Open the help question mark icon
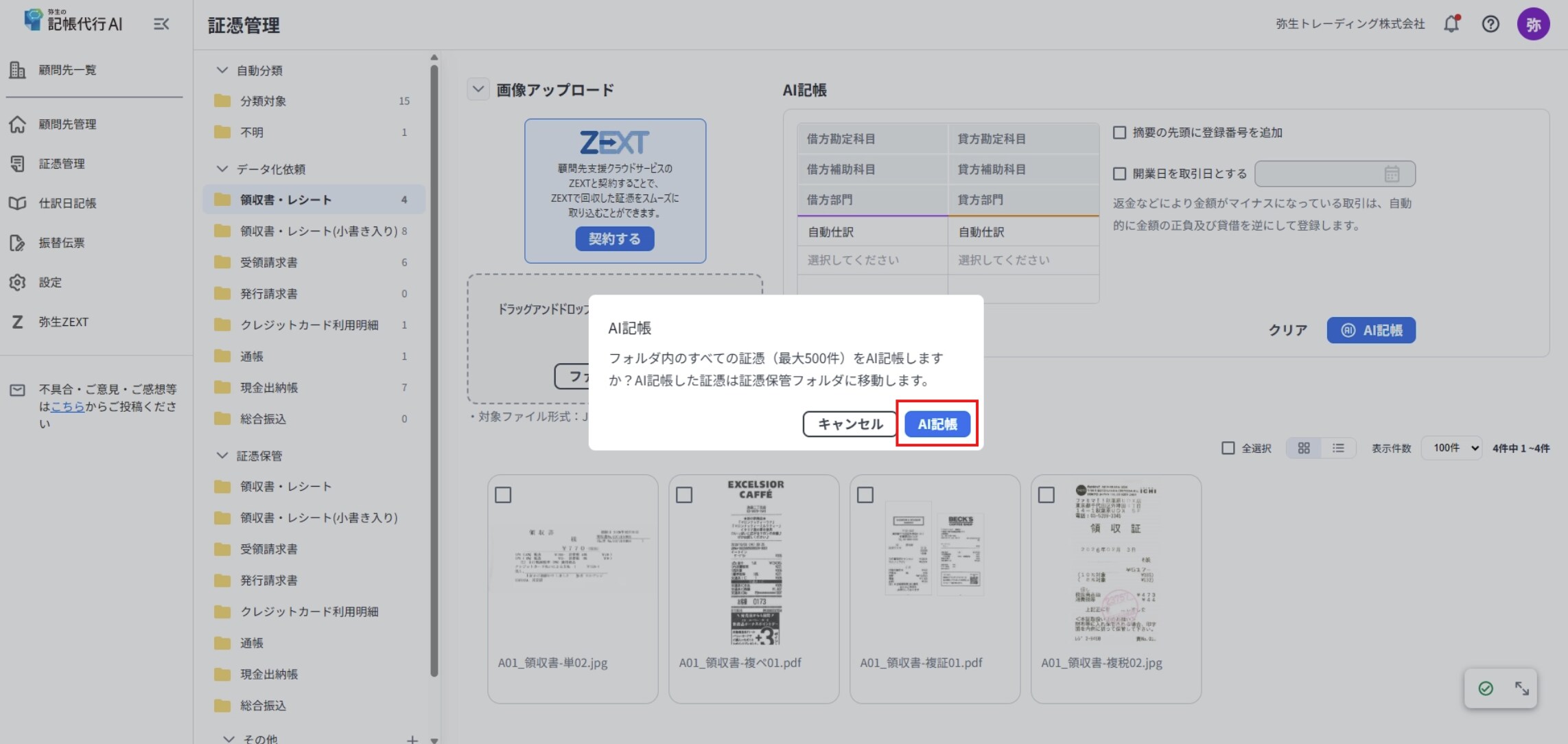 [1490, 25]
